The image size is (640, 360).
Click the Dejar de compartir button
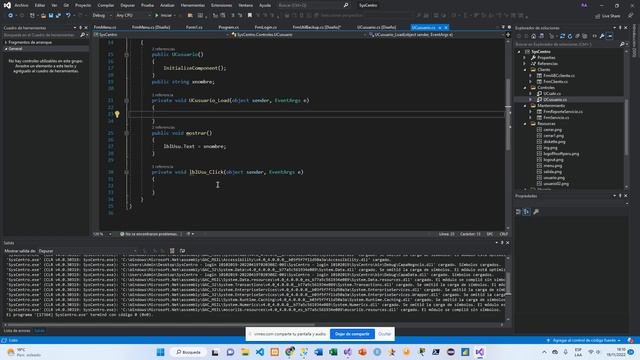352,334
